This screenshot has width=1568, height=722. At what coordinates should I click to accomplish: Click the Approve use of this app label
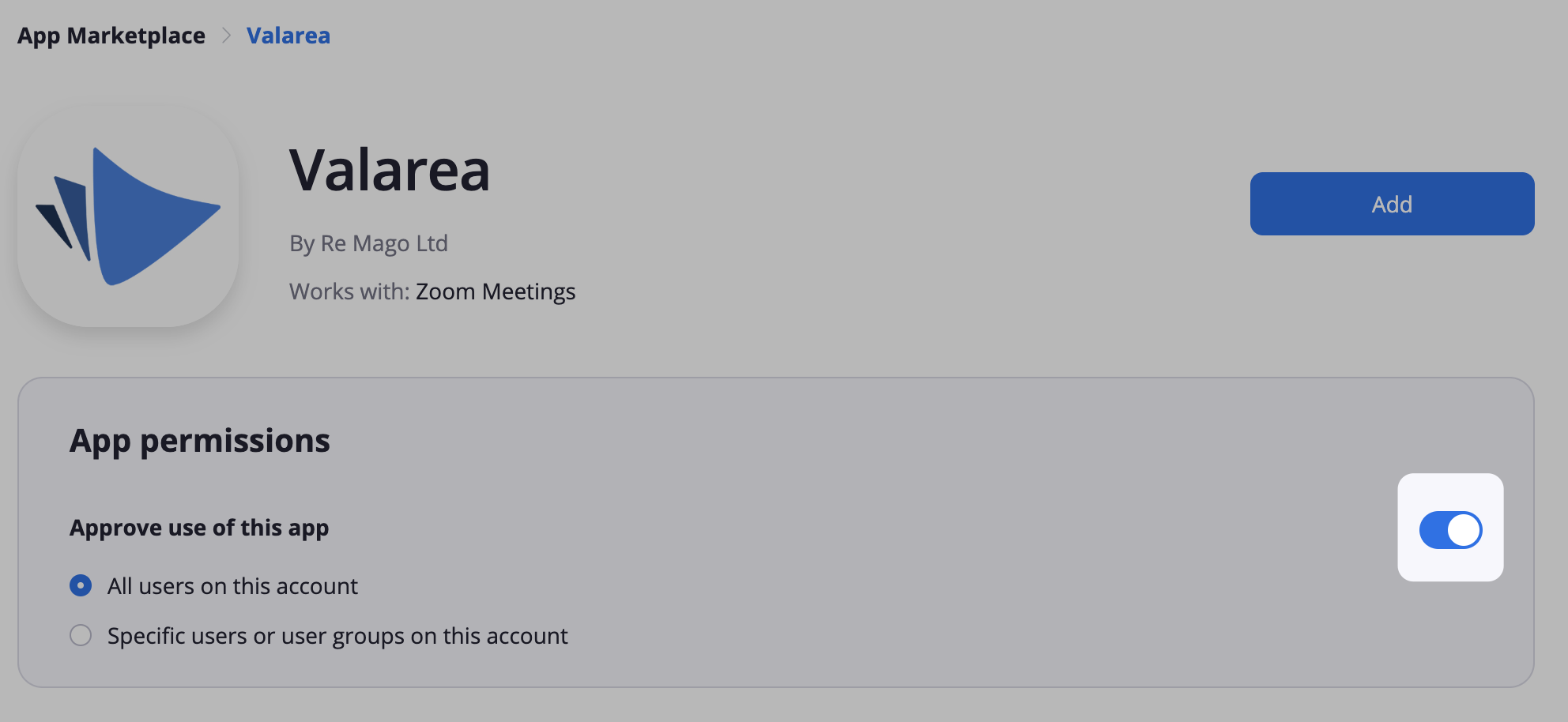[x=199, y=528]
